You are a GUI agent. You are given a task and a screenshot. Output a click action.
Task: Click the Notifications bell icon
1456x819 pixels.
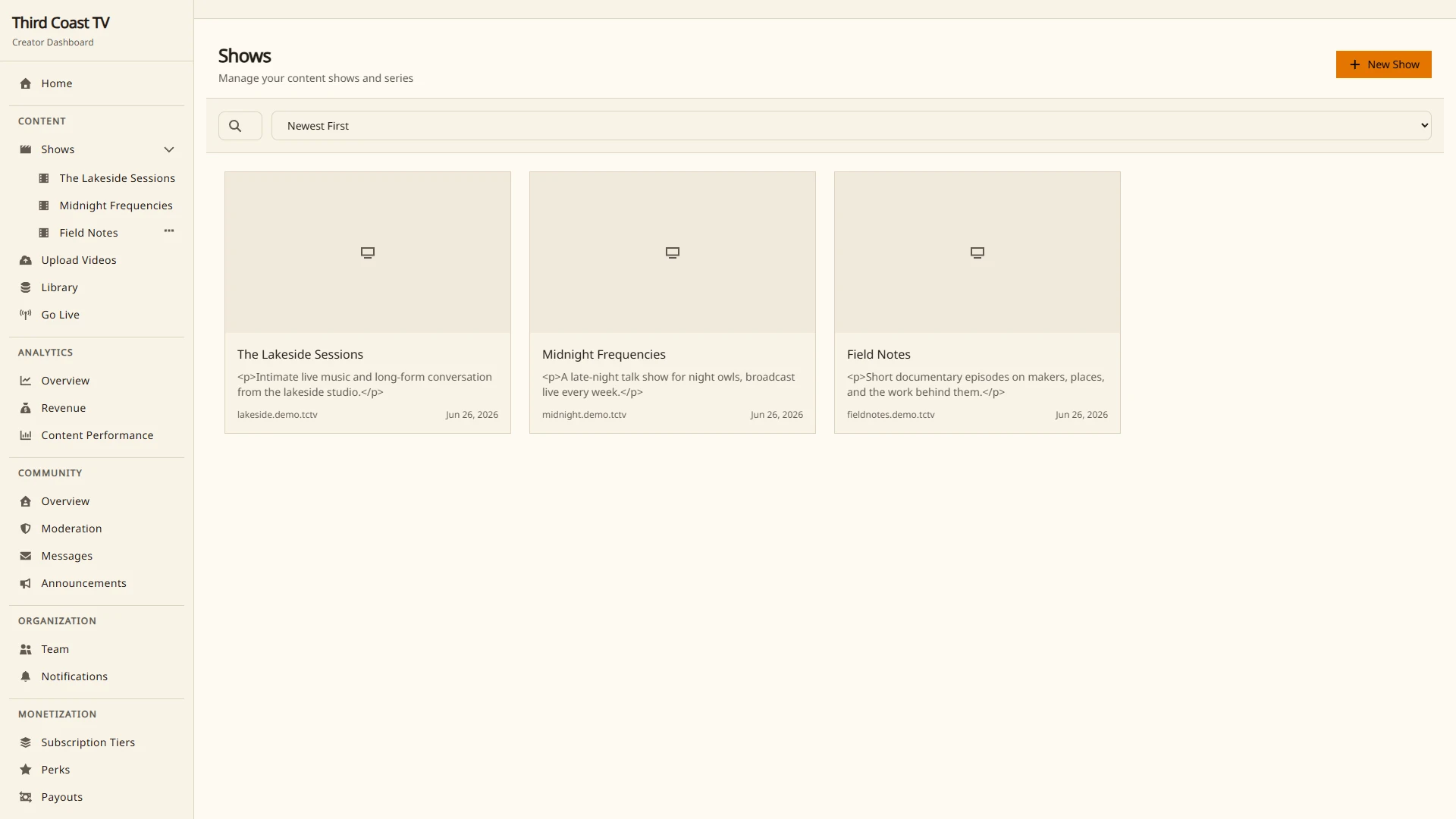(26, 676)
